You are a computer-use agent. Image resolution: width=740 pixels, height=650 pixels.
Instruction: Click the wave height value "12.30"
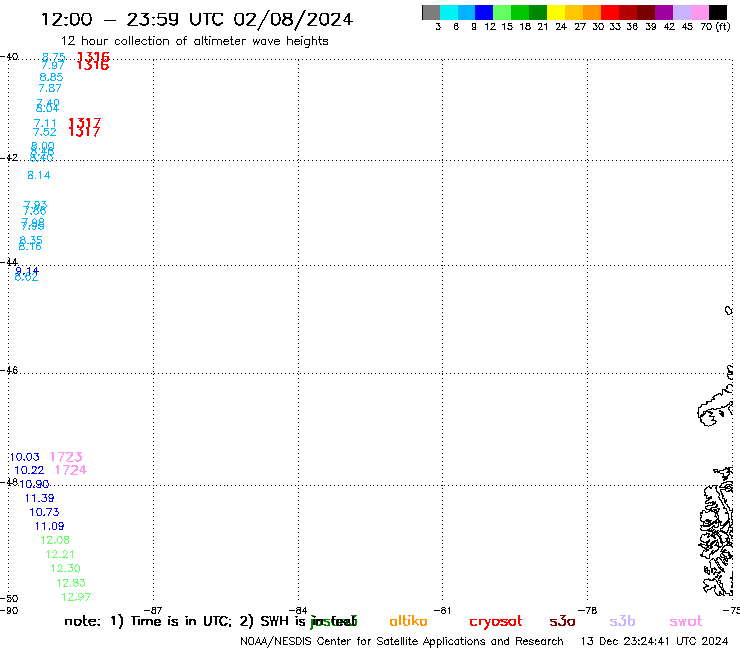click(x=66, y=568)
